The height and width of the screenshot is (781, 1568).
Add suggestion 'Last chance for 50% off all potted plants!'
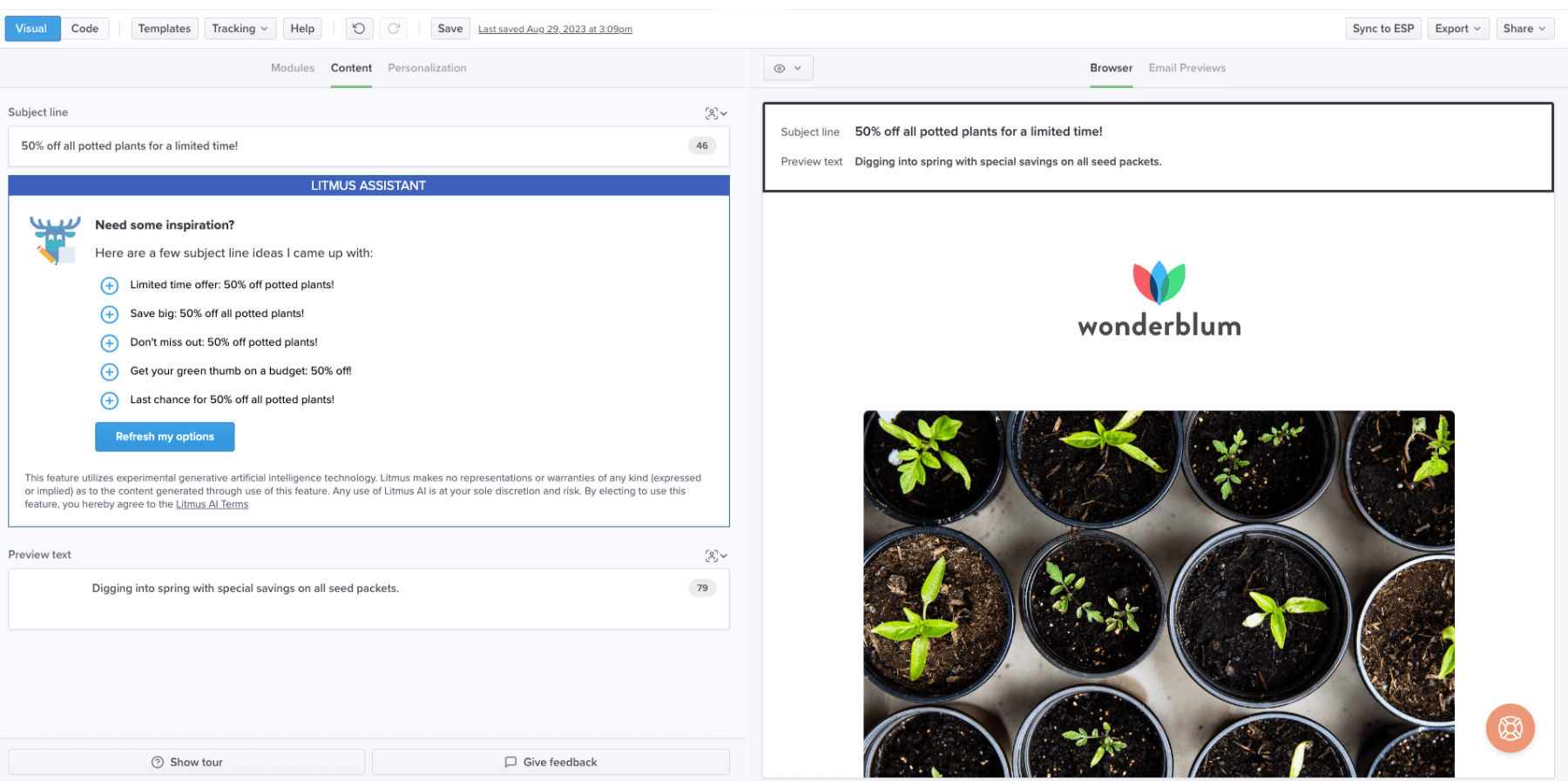pos(110,401)
